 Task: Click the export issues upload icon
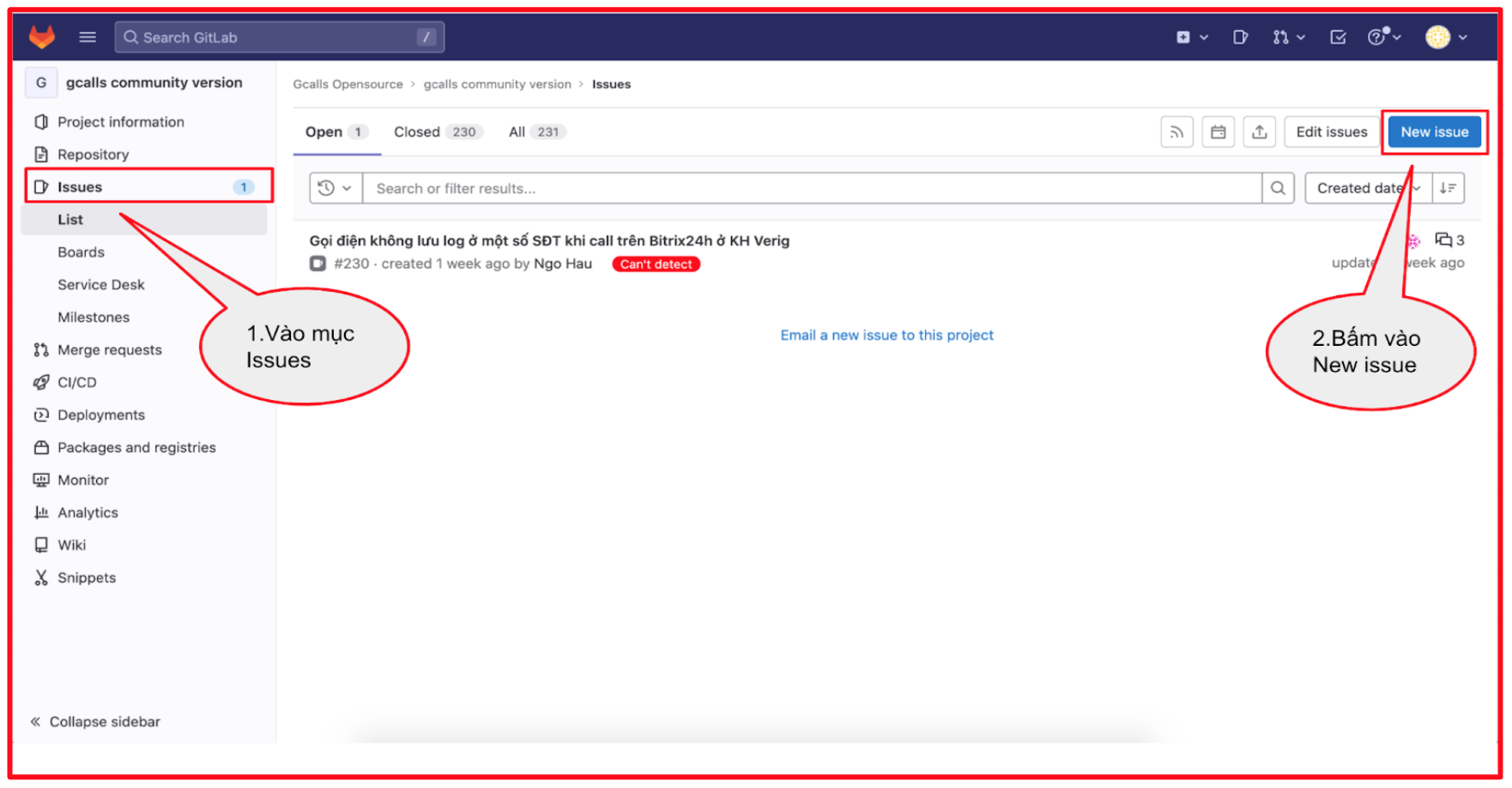[x=1259, y=132]
